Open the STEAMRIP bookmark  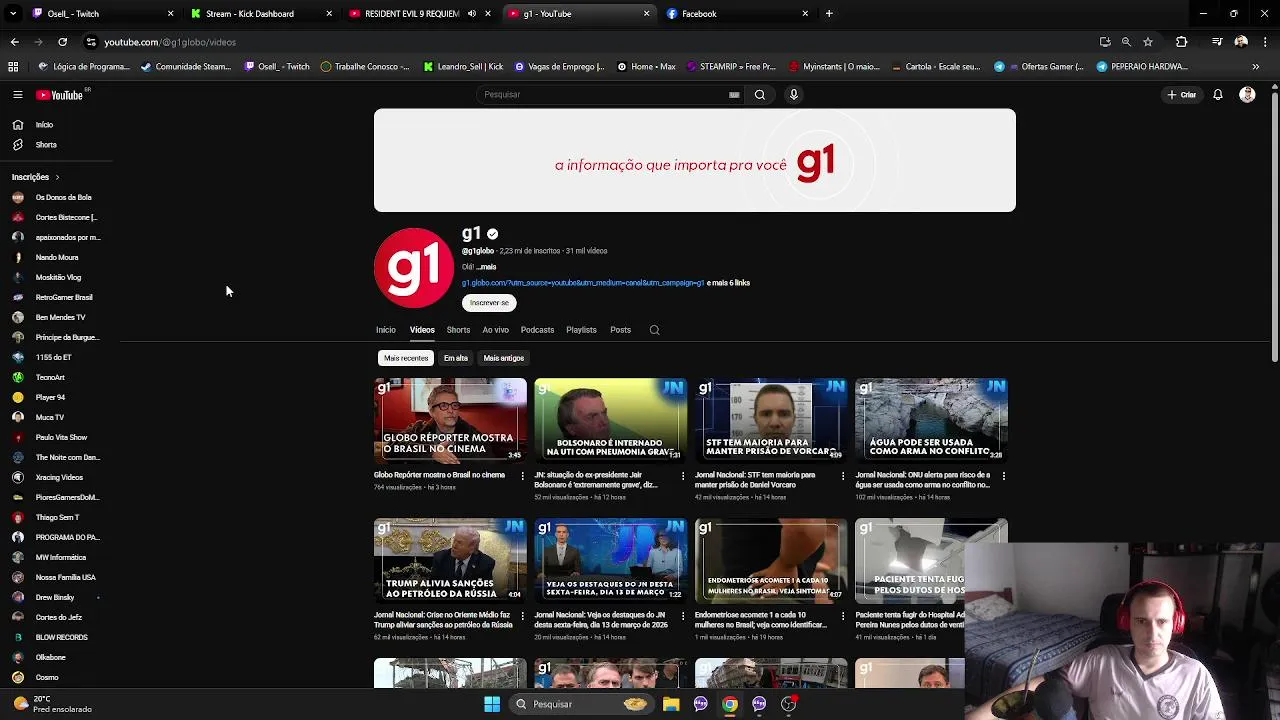click(x=731, y=67)
